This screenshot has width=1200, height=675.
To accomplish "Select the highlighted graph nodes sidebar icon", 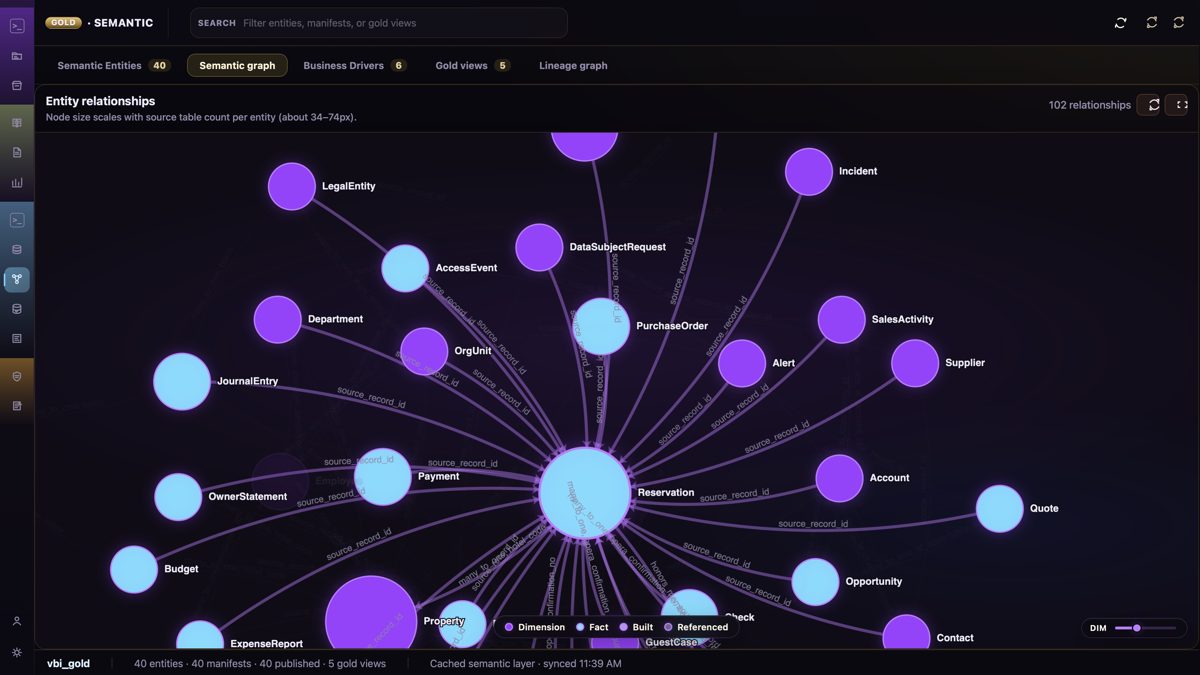I will click(x=17, y=279).
